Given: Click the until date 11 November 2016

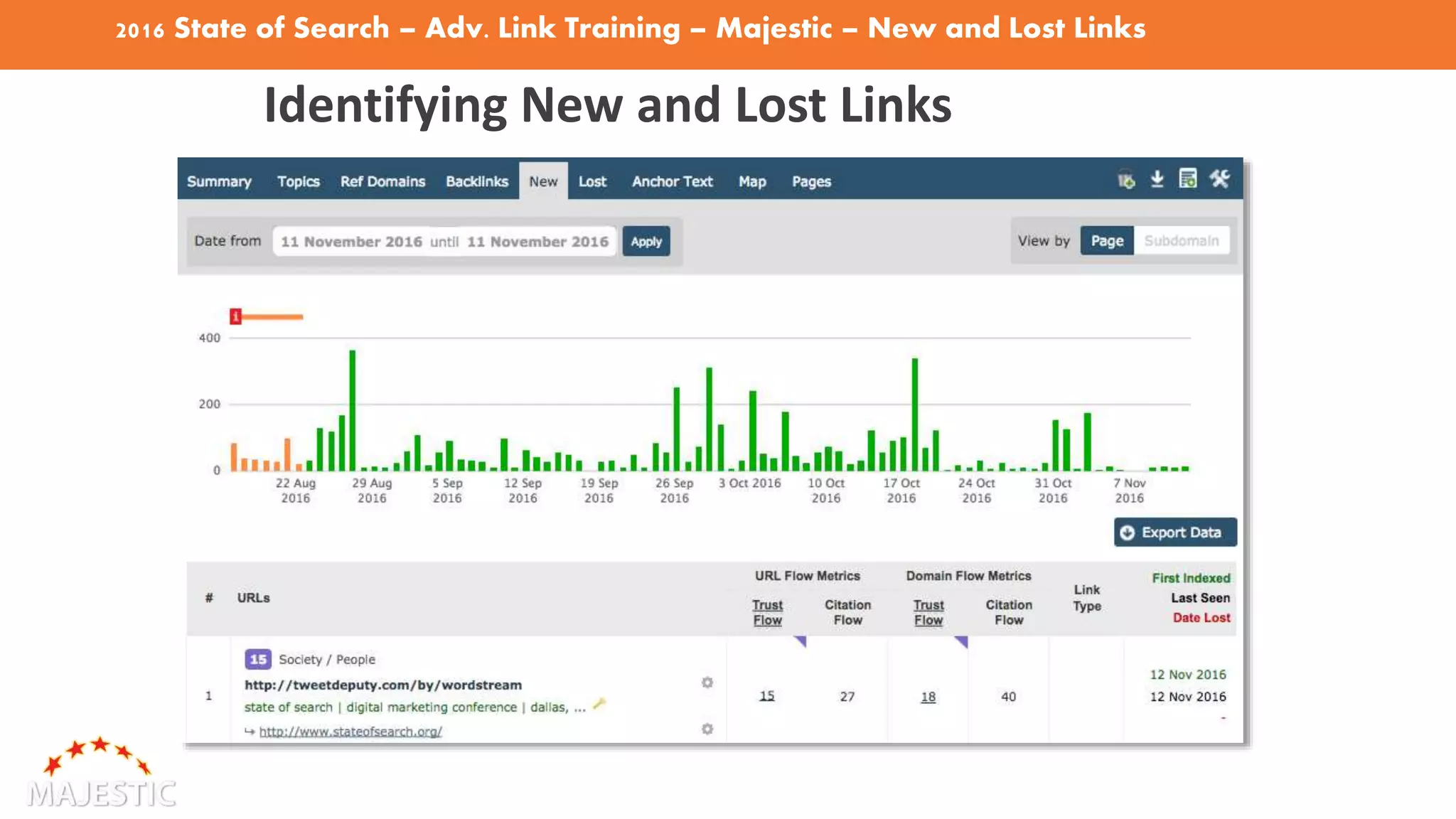Looking at the screenshot, I should [537, 242].
